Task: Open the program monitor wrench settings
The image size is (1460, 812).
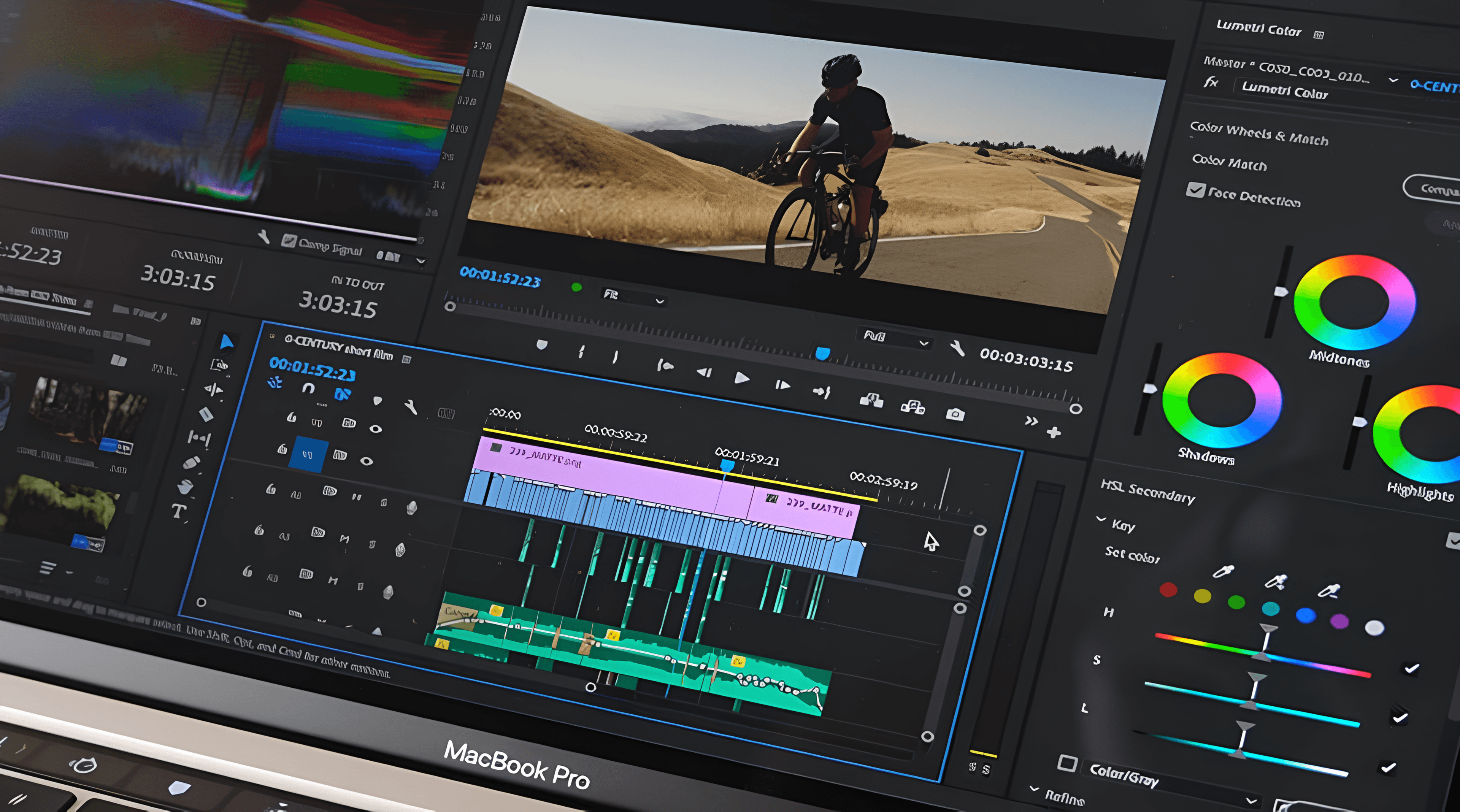Action: click(x=958, y=349)
